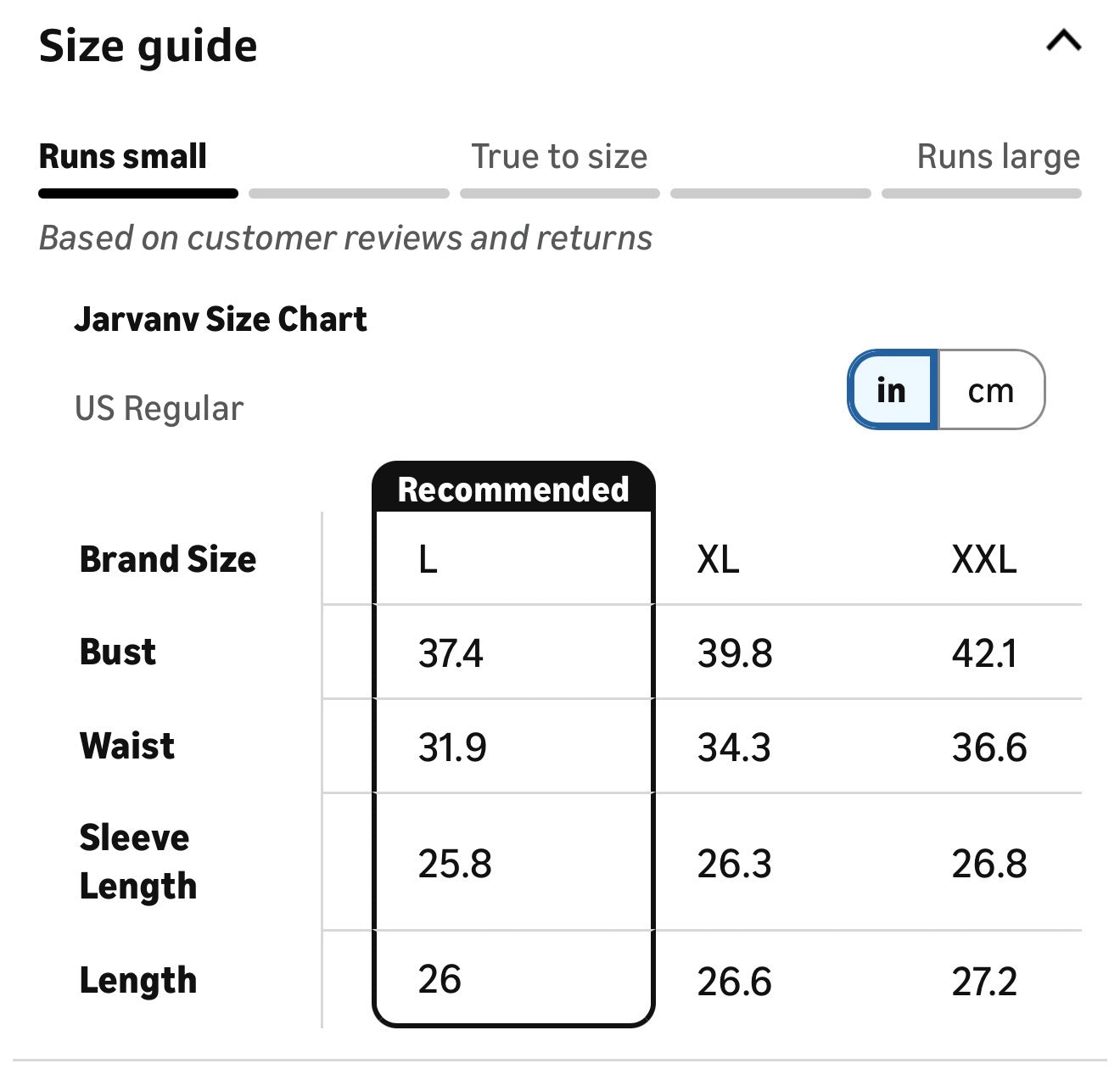Switch size units to inches

pyautogui.click(x=892, y=390)
